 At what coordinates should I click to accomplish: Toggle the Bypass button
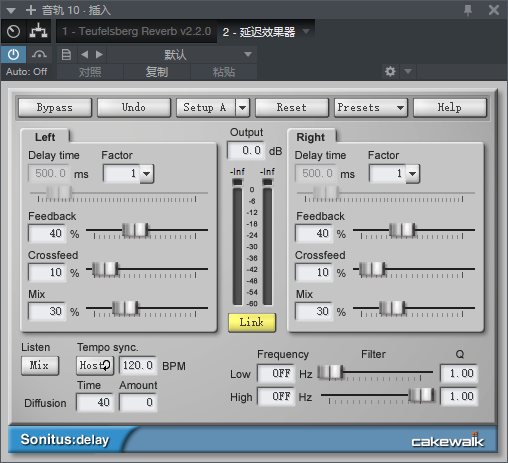[x=55, y=108]
